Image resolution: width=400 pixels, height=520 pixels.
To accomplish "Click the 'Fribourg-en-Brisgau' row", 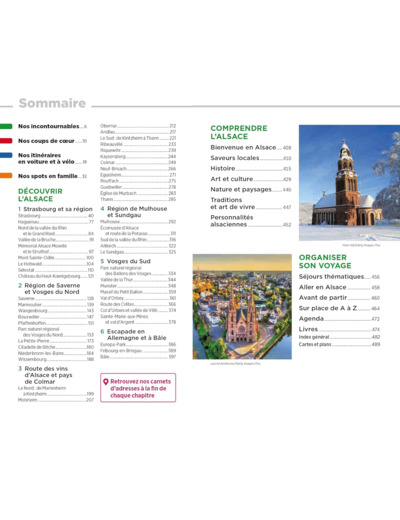I will tap(138, 351).
